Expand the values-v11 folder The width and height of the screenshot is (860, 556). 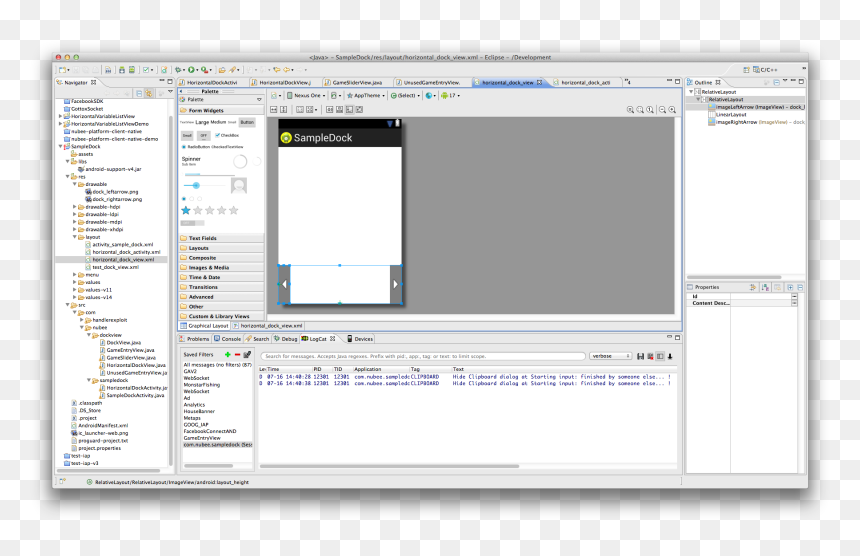(x=75, y=290)
